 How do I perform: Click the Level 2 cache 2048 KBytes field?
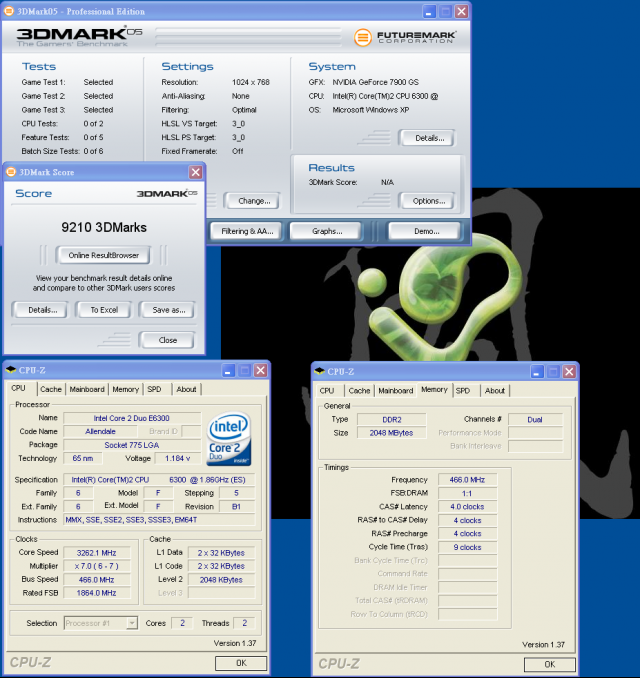[x=221, y=579]
